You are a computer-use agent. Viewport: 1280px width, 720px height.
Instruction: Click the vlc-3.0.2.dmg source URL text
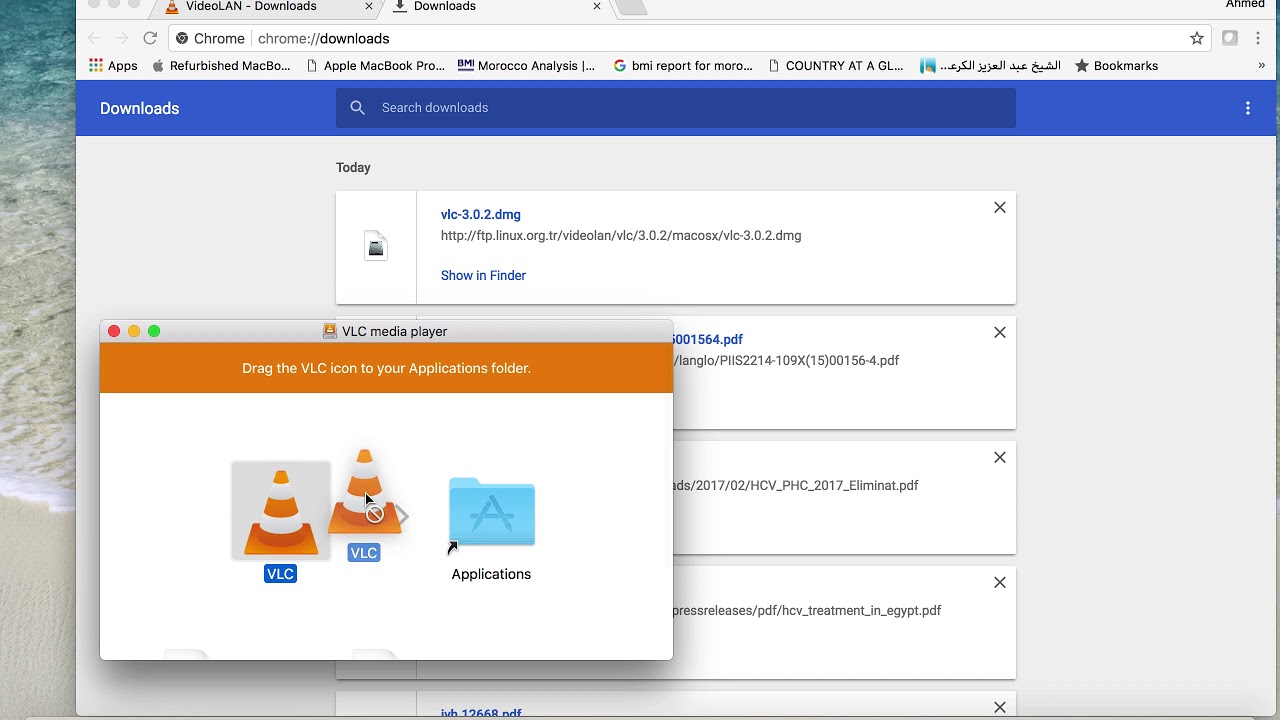click(621, 236)
